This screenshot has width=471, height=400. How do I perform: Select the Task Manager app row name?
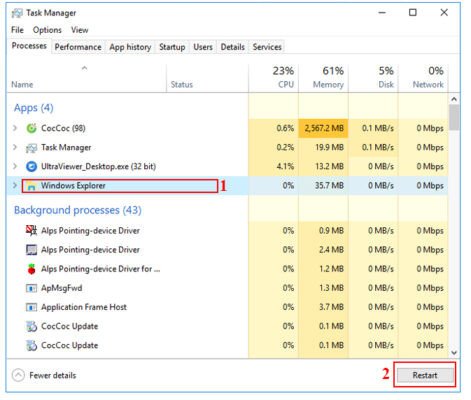click(x=66, y=148)
